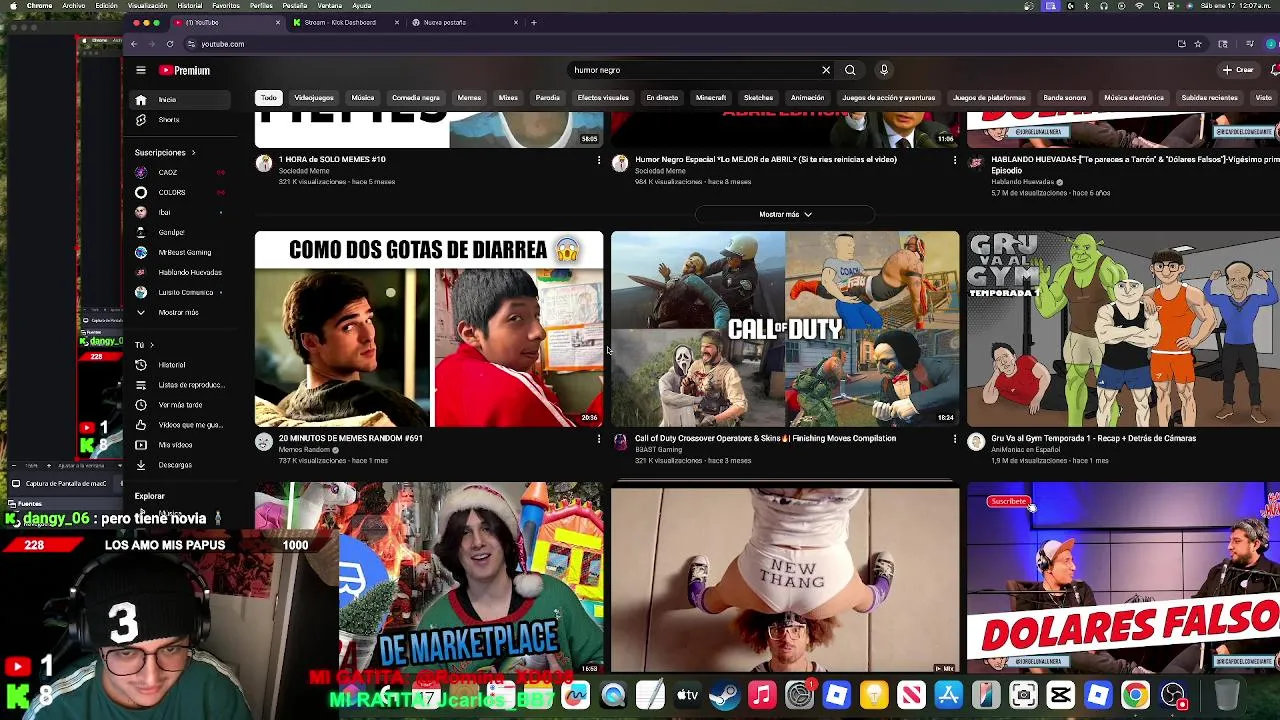Click the Crear button

tap(1238, 70)
